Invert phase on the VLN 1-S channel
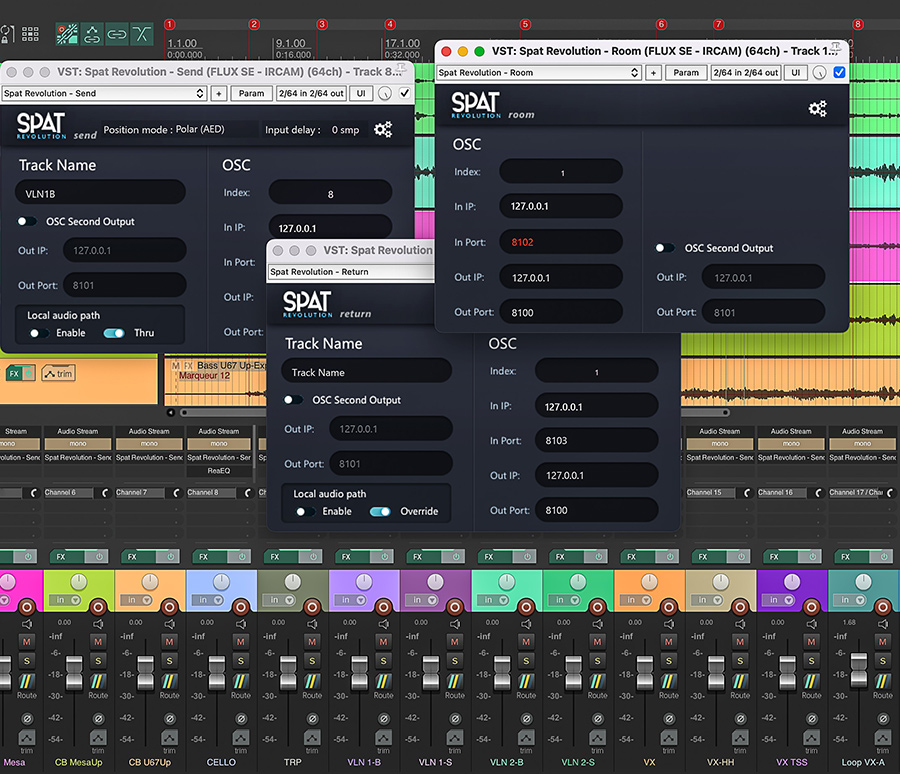The height and width of the screenshot is (774, 900). pos(455,718)
